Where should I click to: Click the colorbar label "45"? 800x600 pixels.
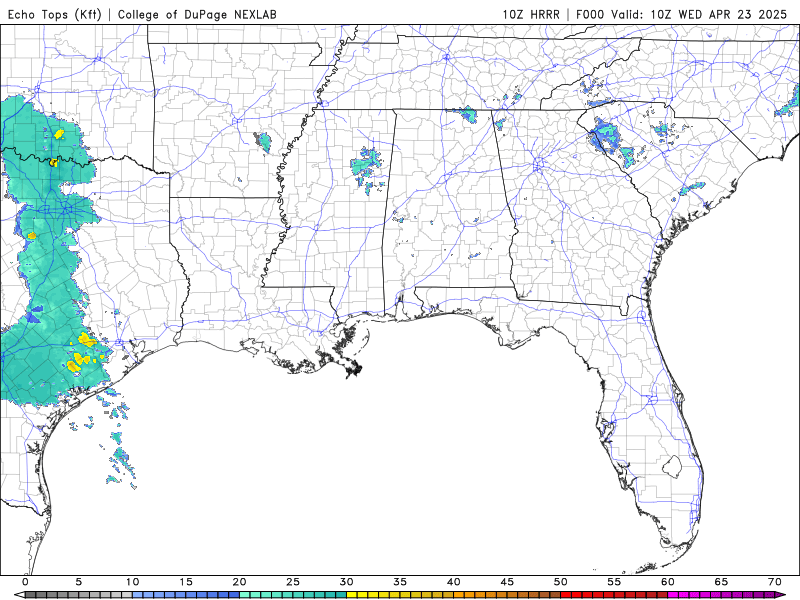[507, 582]
